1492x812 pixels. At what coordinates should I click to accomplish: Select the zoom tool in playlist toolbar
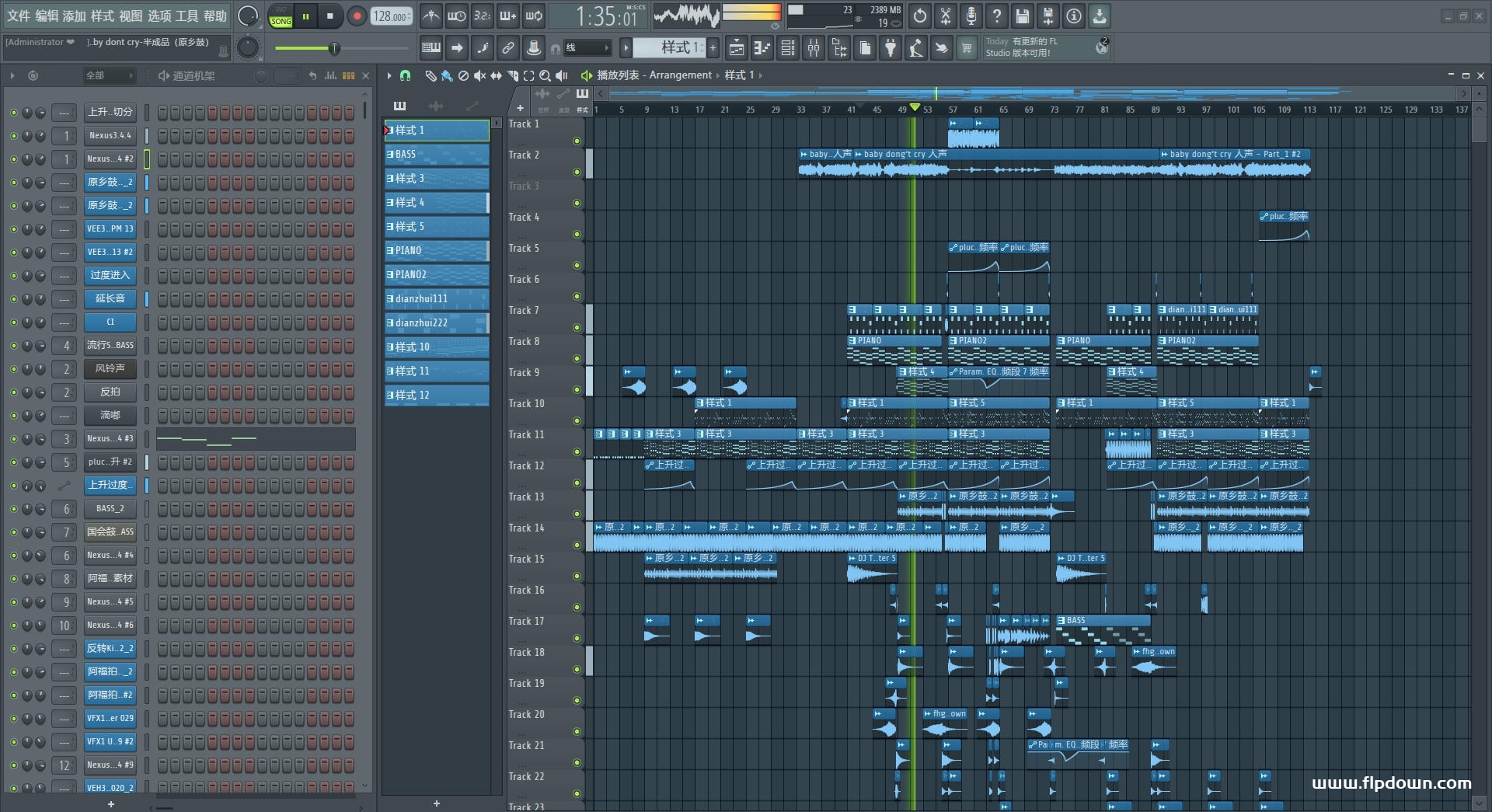(545, 75)
